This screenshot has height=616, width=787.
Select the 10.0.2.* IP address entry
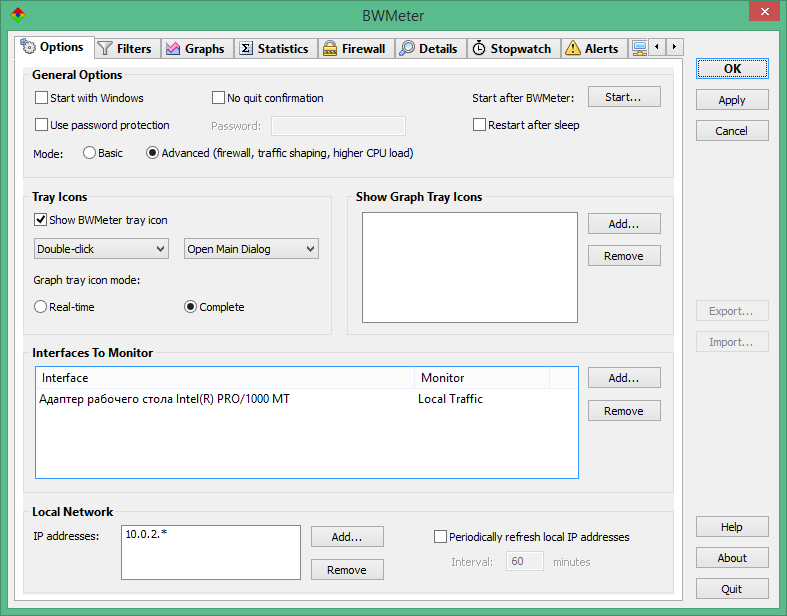coord(146,534)
